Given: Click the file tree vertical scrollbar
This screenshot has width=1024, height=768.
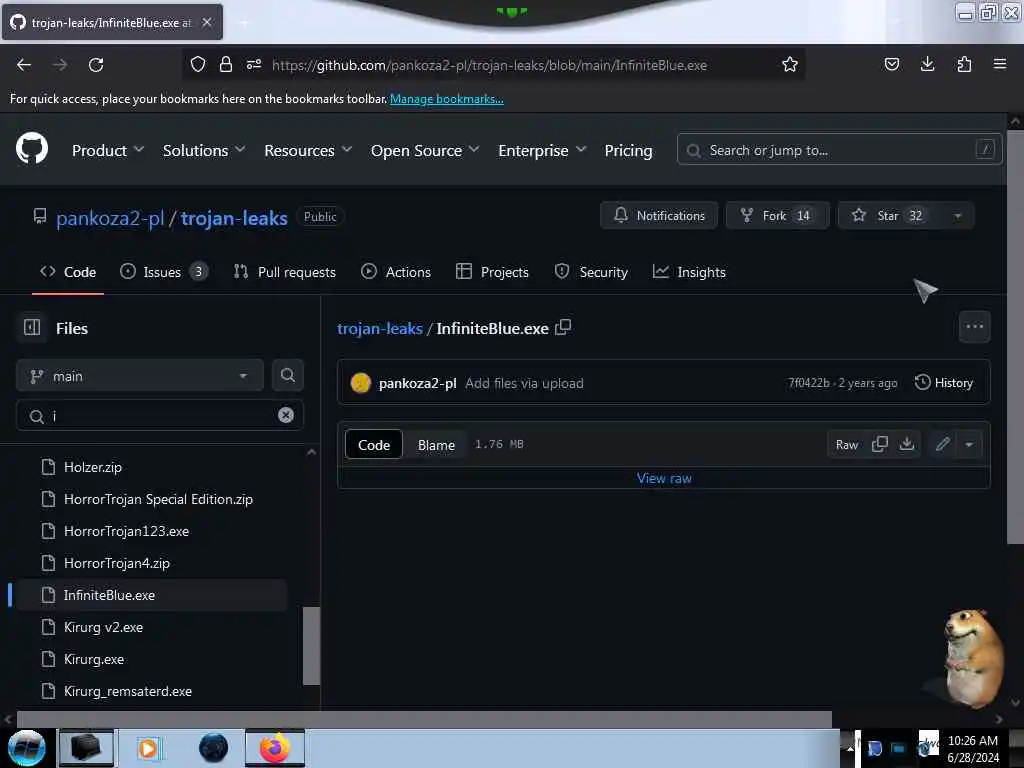Looking at the screenshot, I should pyautogui.click(x=312, y=645).
